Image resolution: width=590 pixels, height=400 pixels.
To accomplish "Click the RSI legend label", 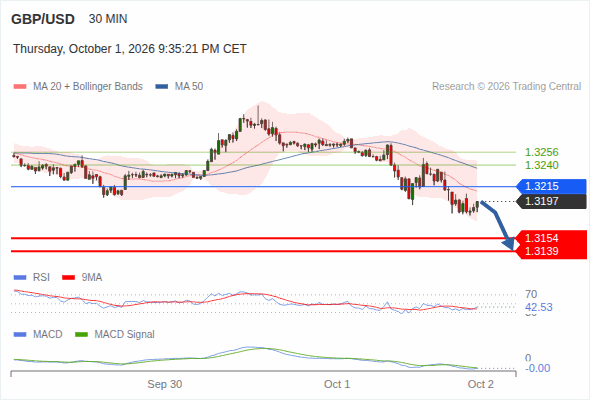I will click(41, 278).
